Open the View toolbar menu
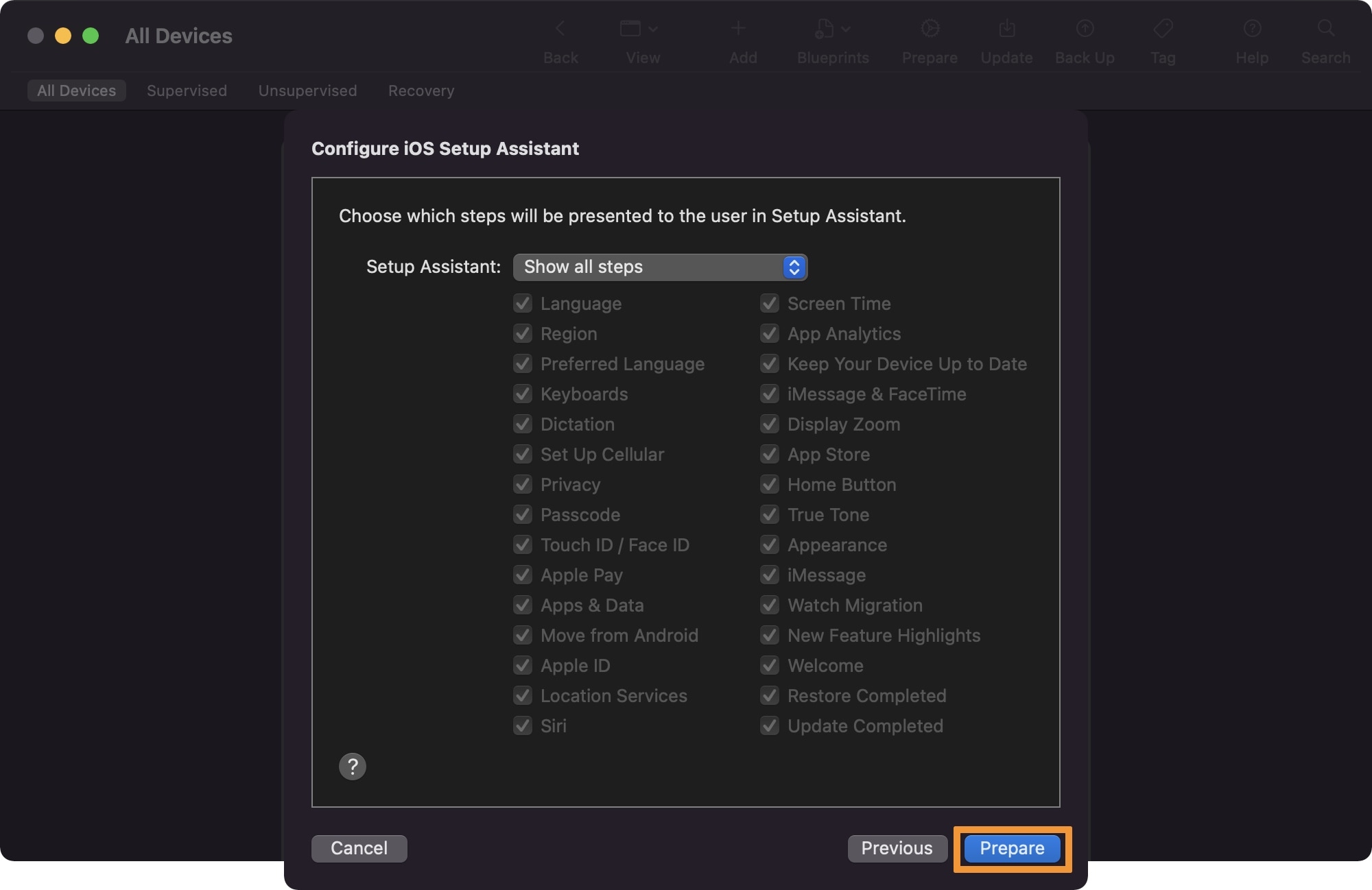The image size is (1372, 890). click(639, 29)
